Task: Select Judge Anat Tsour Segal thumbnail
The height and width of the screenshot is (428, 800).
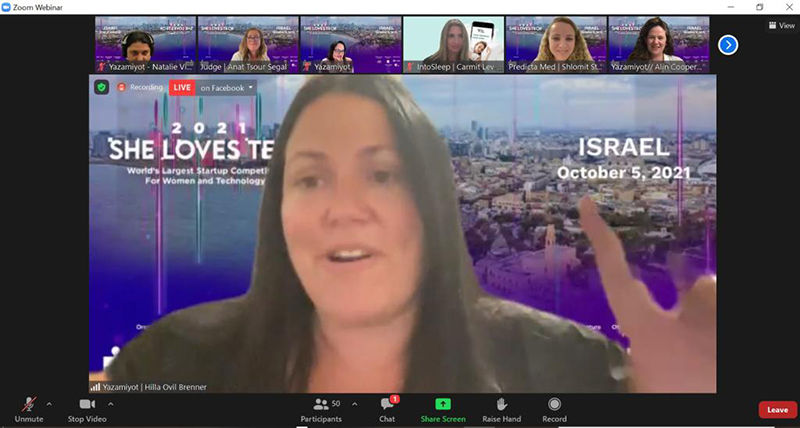Action: pyautogui.click(x=248, y=45)
